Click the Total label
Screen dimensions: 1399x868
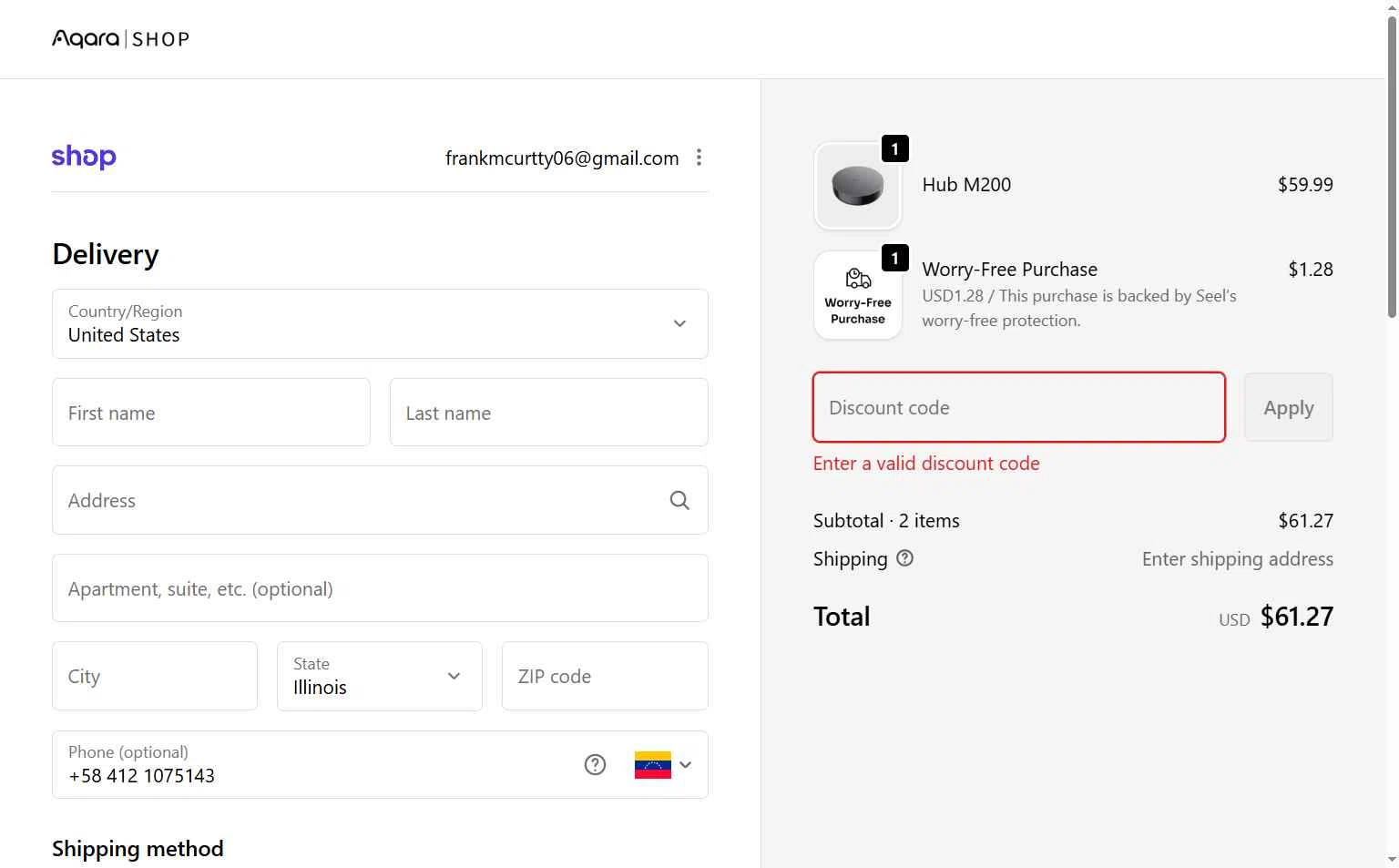click(x=842, y=617)
